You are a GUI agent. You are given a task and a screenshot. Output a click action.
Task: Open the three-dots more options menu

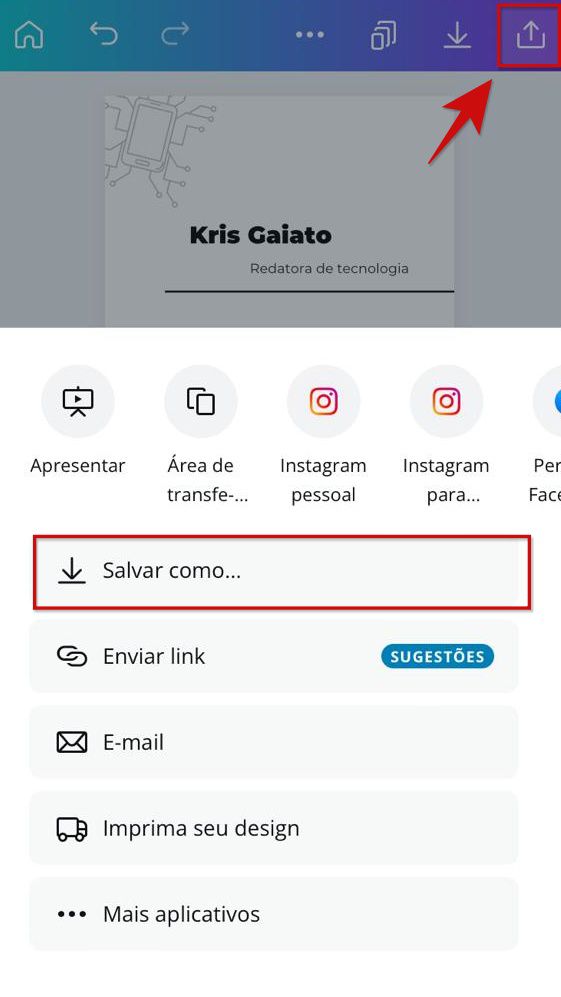tap(310, 35)
